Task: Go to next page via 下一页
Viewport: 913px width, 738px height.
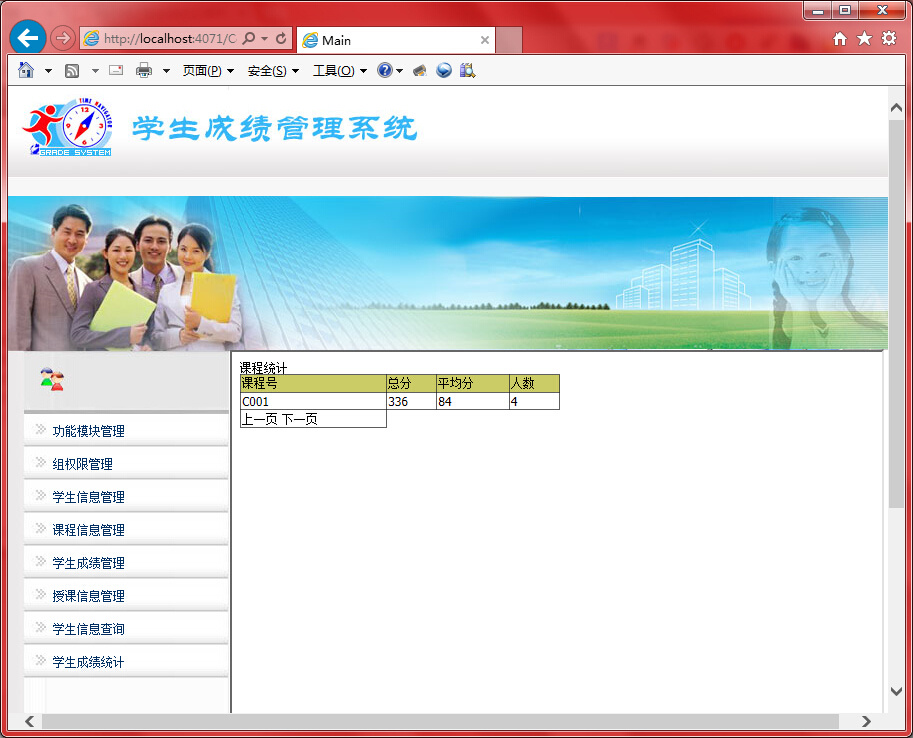Action: click(300, 419)
